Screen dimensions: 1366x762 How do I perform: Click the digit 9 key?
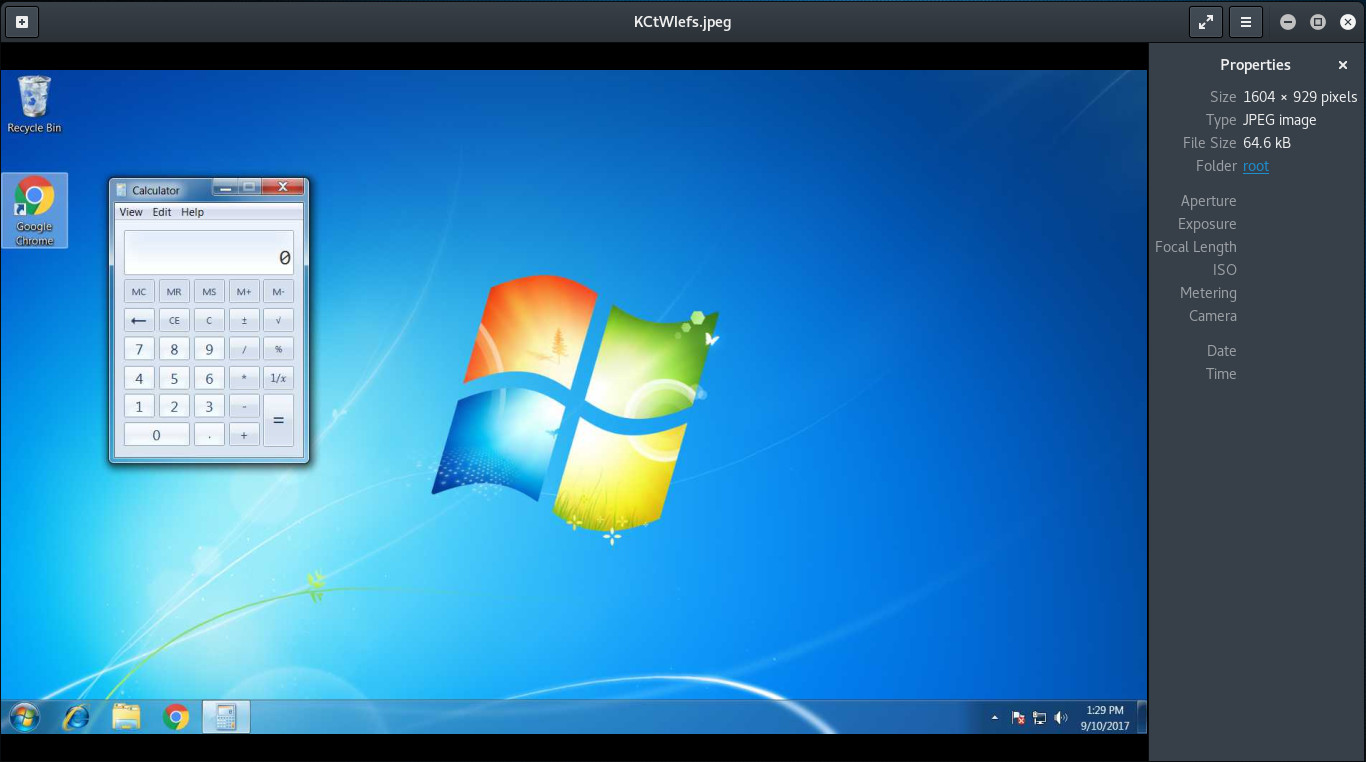(x=209, y=349)
